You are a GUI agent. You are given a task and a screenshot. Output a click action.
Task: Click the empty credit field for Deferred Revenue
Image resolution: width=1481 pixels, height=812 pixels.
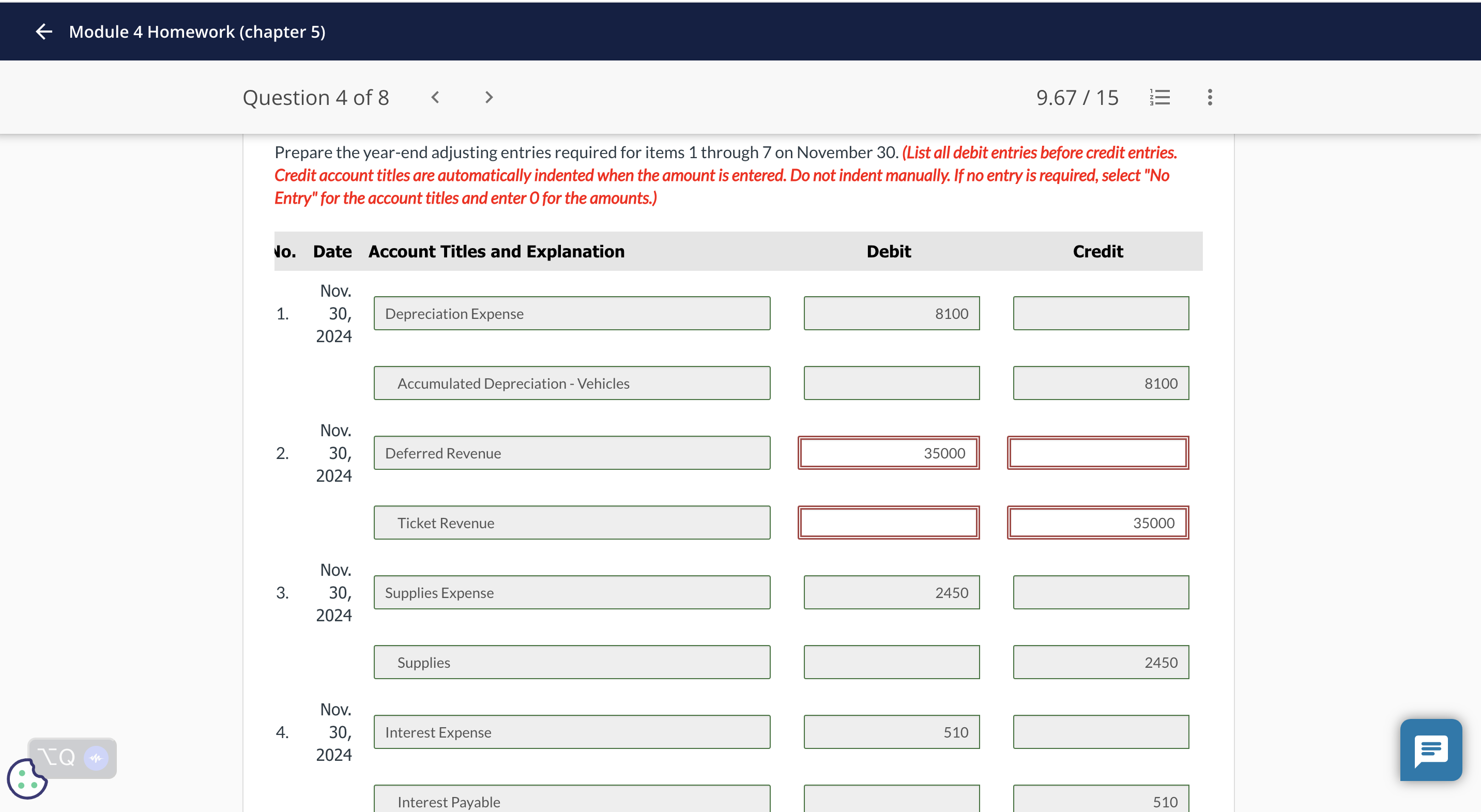[x=1097, y=453]
